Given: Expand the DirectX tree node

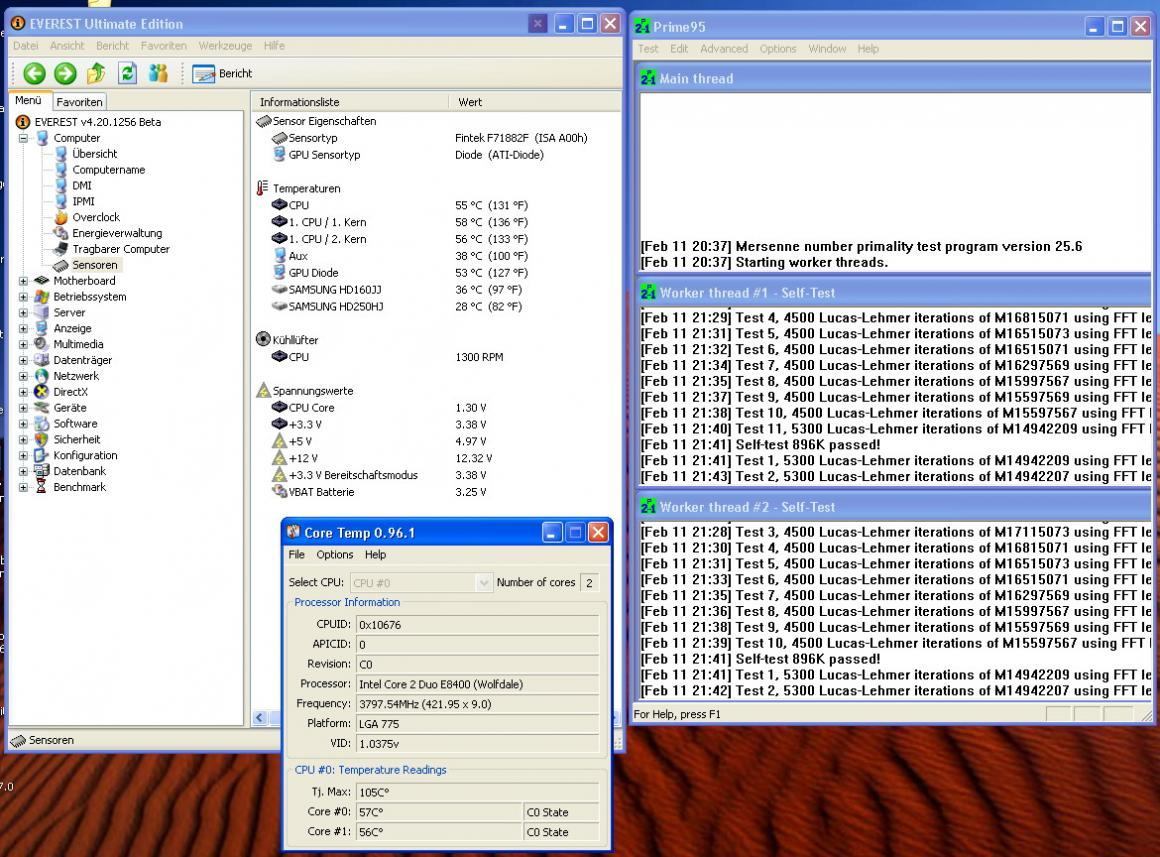Looking at the screenshot, I should [23, 392].
